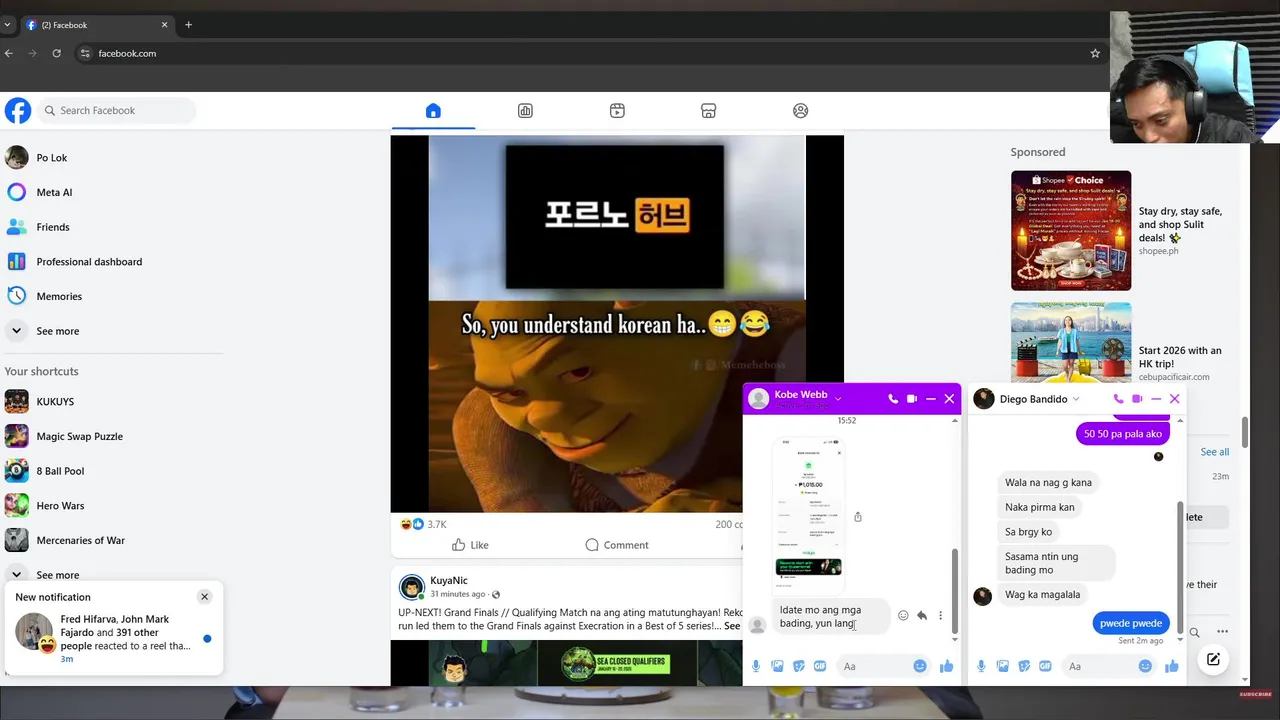Choose a GIF in Kobe Webb chat
This screenshot has width=1280, height=720.
(820, 666)
